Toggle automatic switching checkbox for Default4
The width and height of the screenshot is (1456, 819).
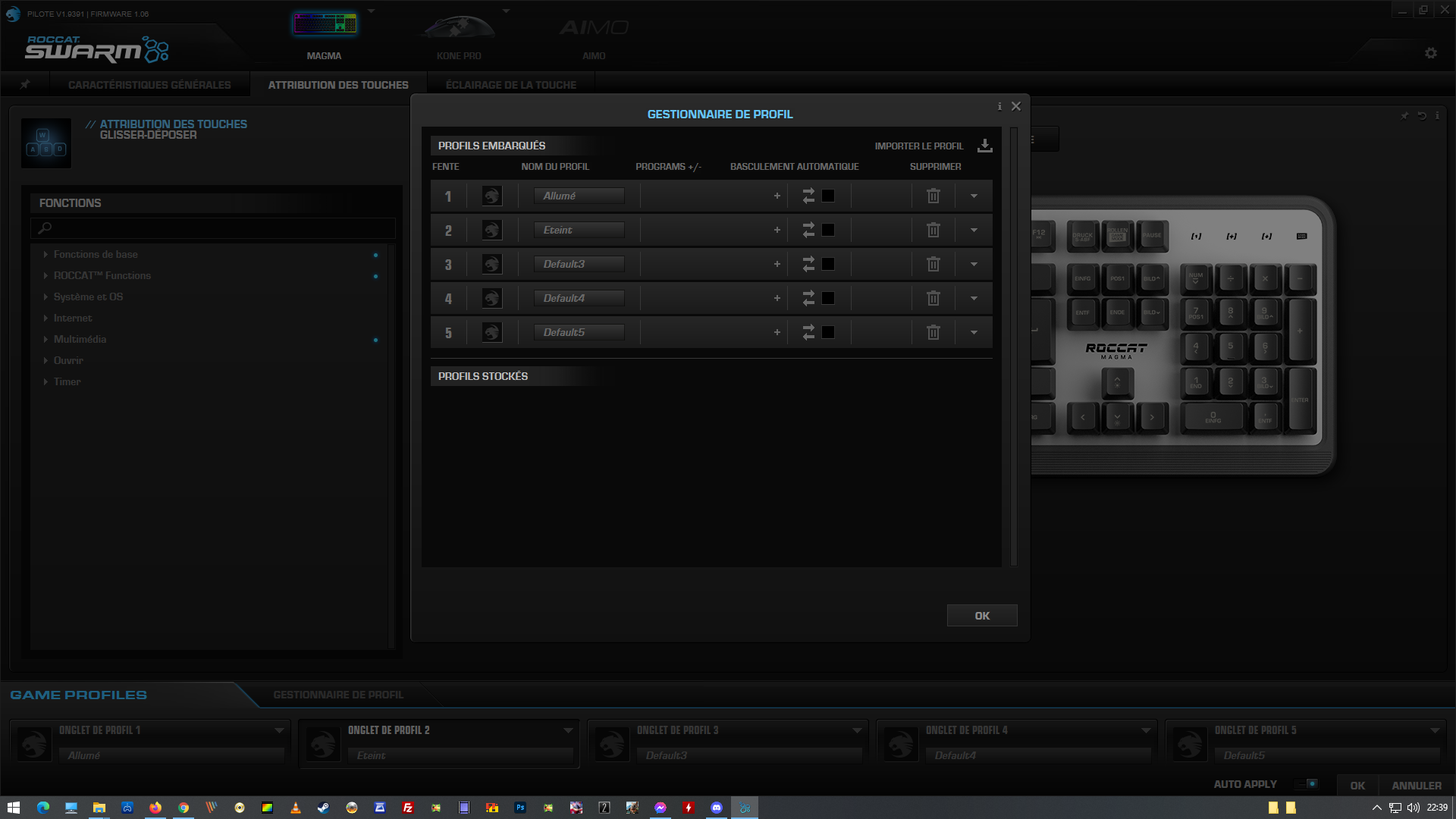(828, 298)
